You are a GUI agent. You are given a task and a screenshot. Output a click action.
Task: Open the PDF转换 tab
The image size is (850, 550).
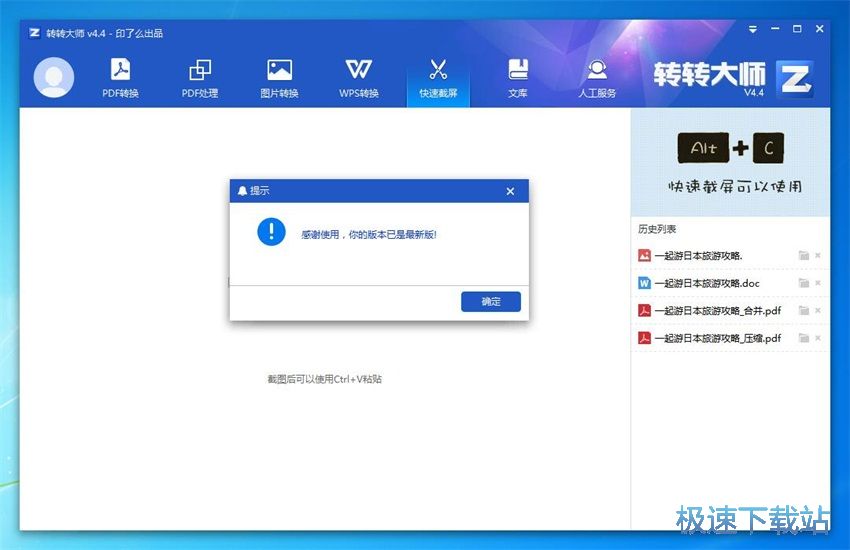(x=120, y=77)
